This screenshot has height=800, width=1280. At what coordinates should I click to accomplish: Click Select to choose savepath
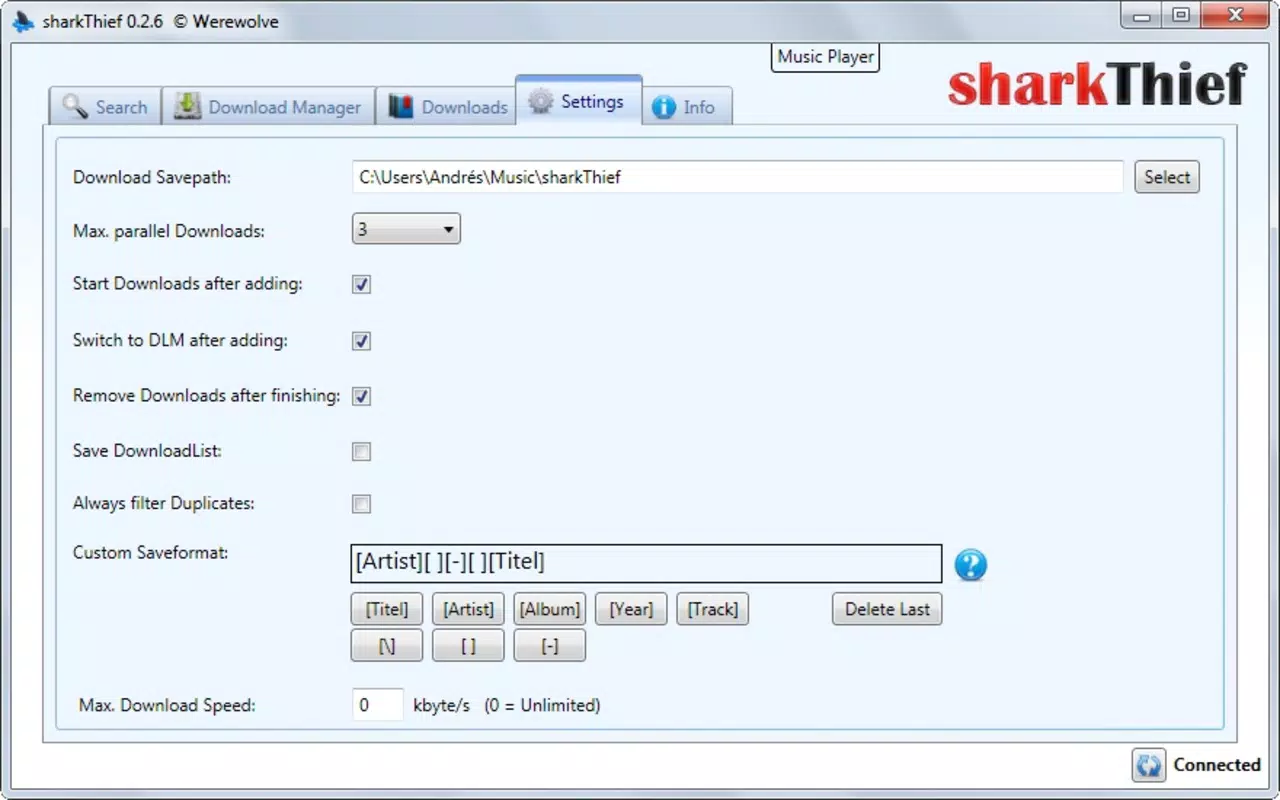pyautogui.click(x=1167, y=177)
